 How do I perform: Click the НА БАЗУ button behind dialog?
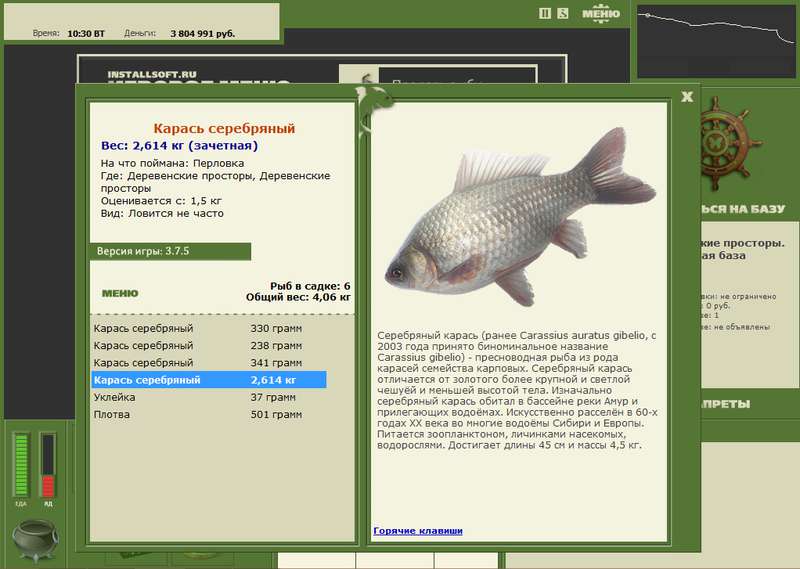click(x=743, y=209)
